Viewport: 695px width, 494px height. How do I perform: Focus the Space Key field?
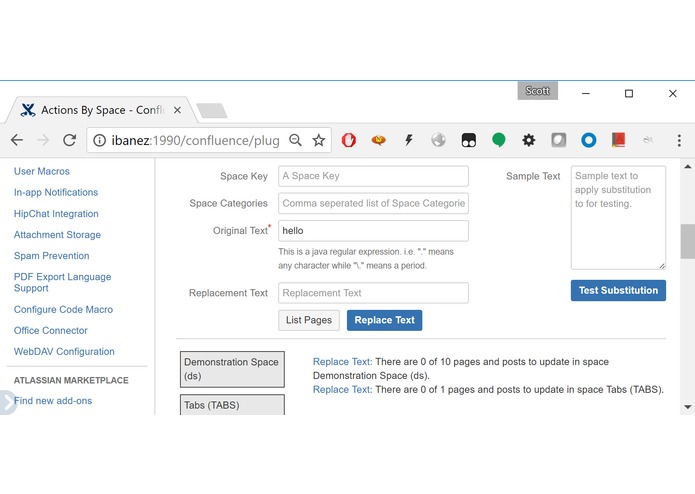click(x=373, y=176)
